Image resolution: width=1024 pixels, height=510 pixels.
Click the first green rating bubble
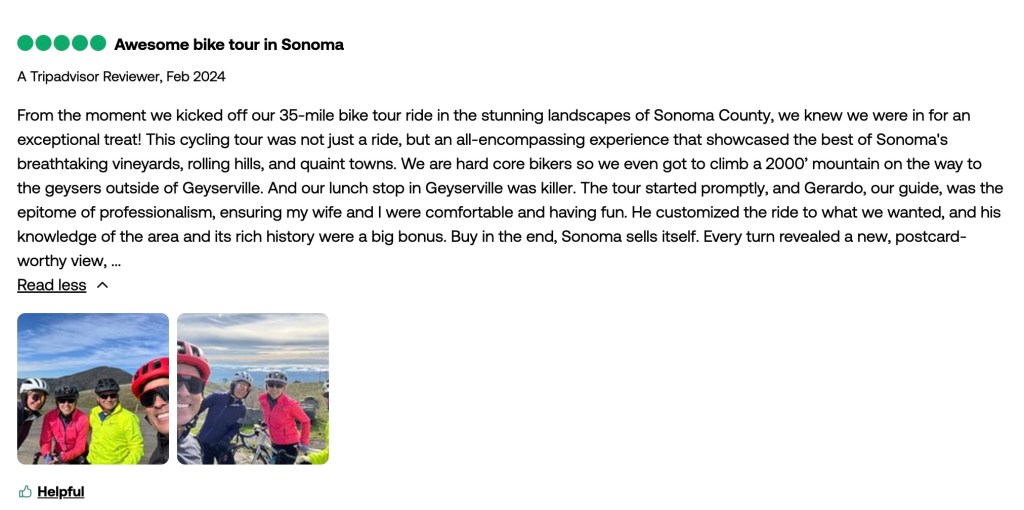click(25, 43)
